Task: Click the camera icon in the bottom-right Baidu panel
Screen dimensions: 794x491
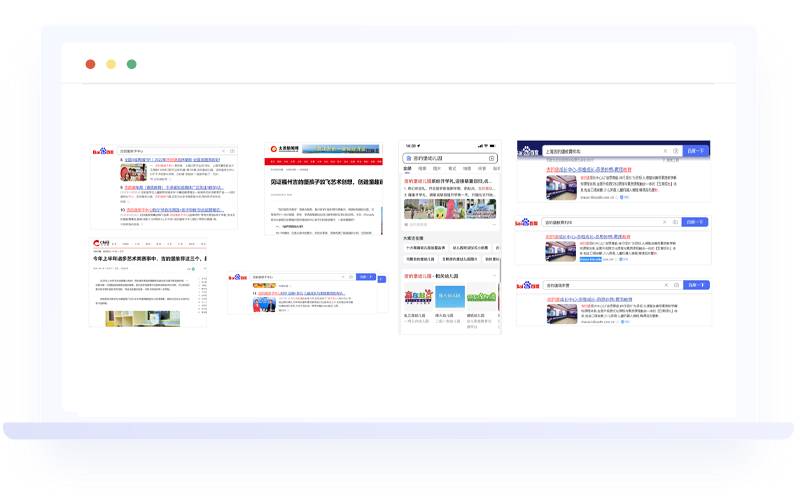Action: coord(676,285)
